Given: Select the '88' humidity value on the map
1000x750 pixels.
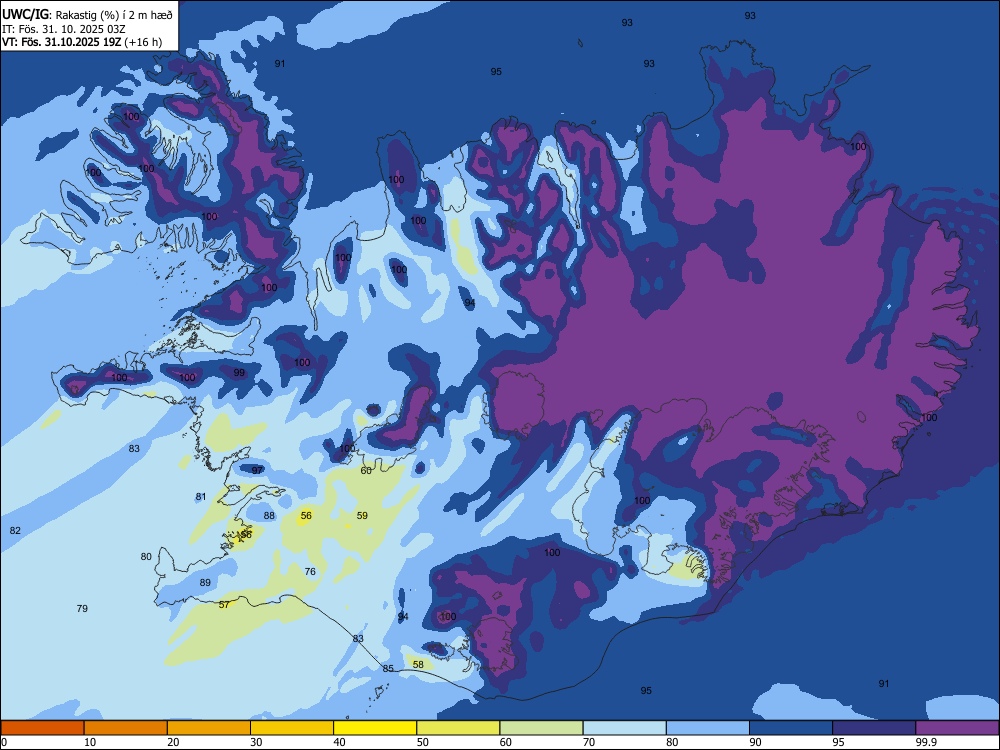Looking at the screenshot, I should click(269, 516).
